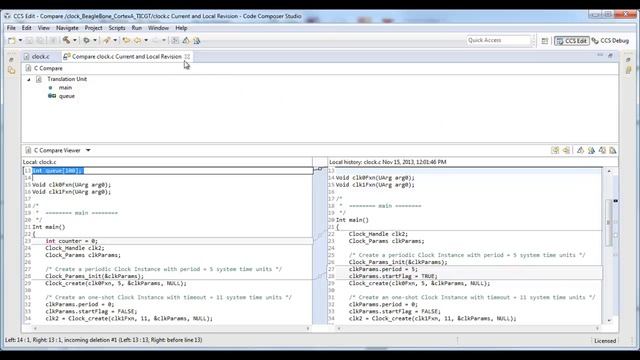Click the Forward navigation arrow icon
Screen dimensions: 640x360
click(156, 40)
